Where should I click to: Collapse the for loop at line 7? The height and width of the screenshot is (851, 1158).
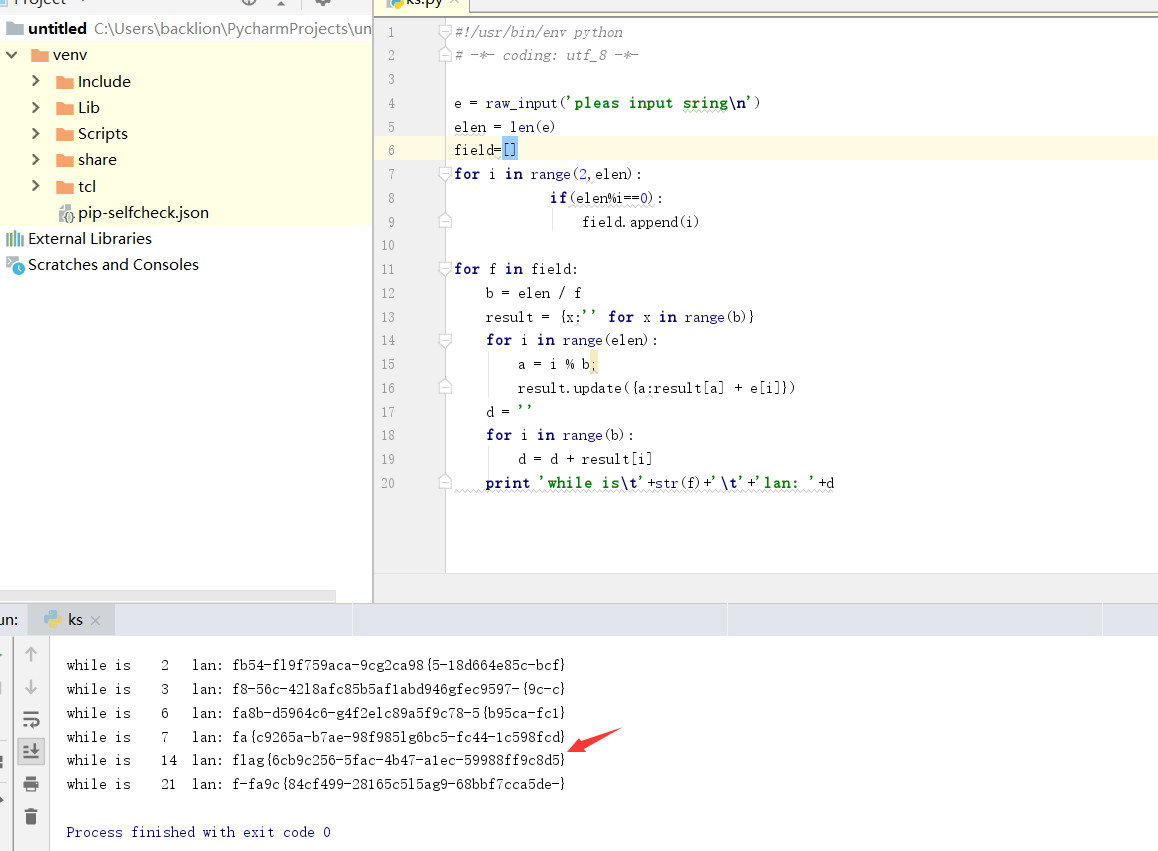point(445,174)
